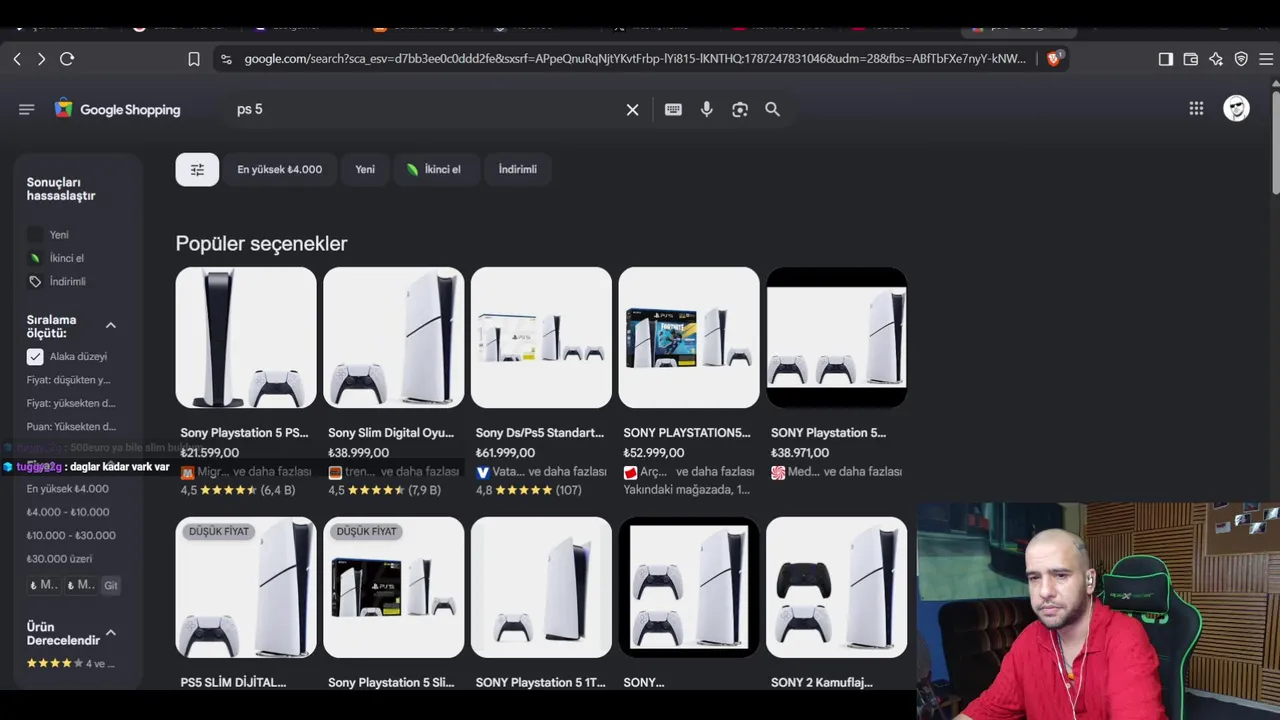Open the 'Sony Playstation 5 PS...' product image

246,337
